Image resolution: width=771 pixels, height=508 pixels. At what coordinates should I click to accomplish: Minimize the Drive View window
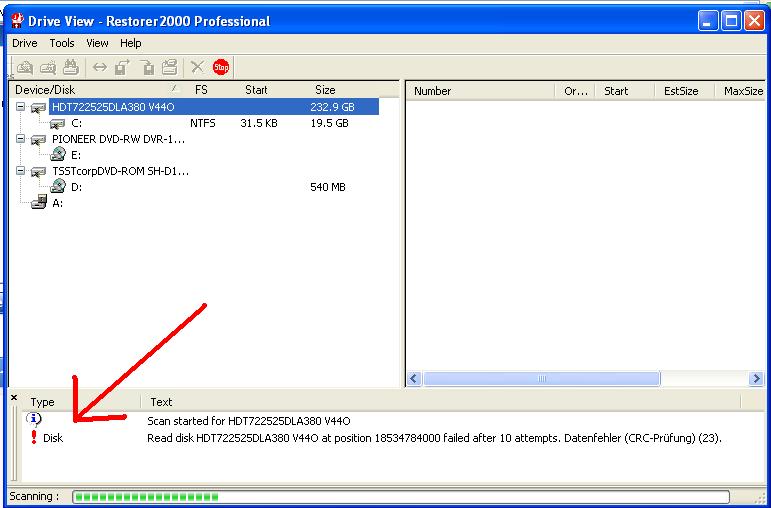click(x=708, y=21)
